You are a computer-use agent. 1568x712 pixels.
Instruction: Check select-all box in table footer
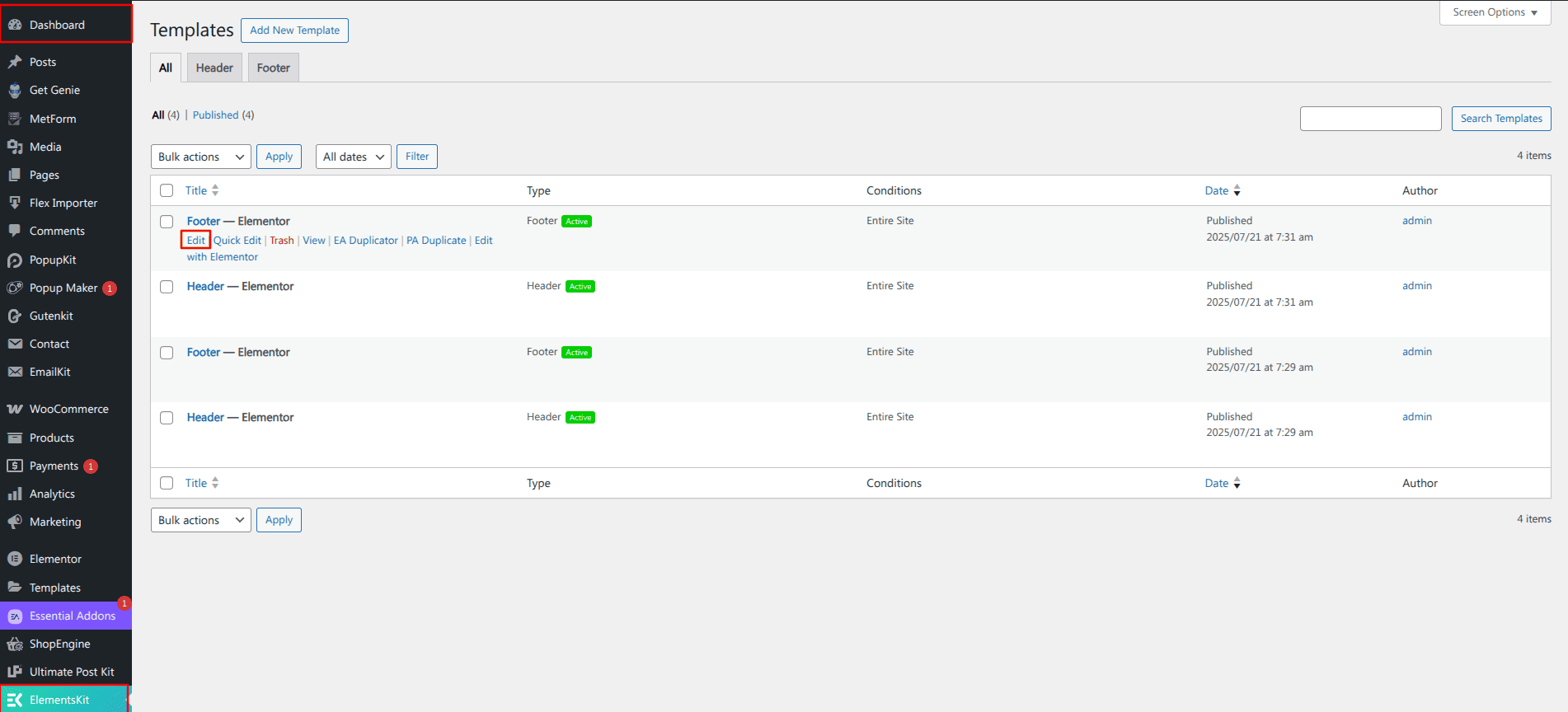[167, 483]
